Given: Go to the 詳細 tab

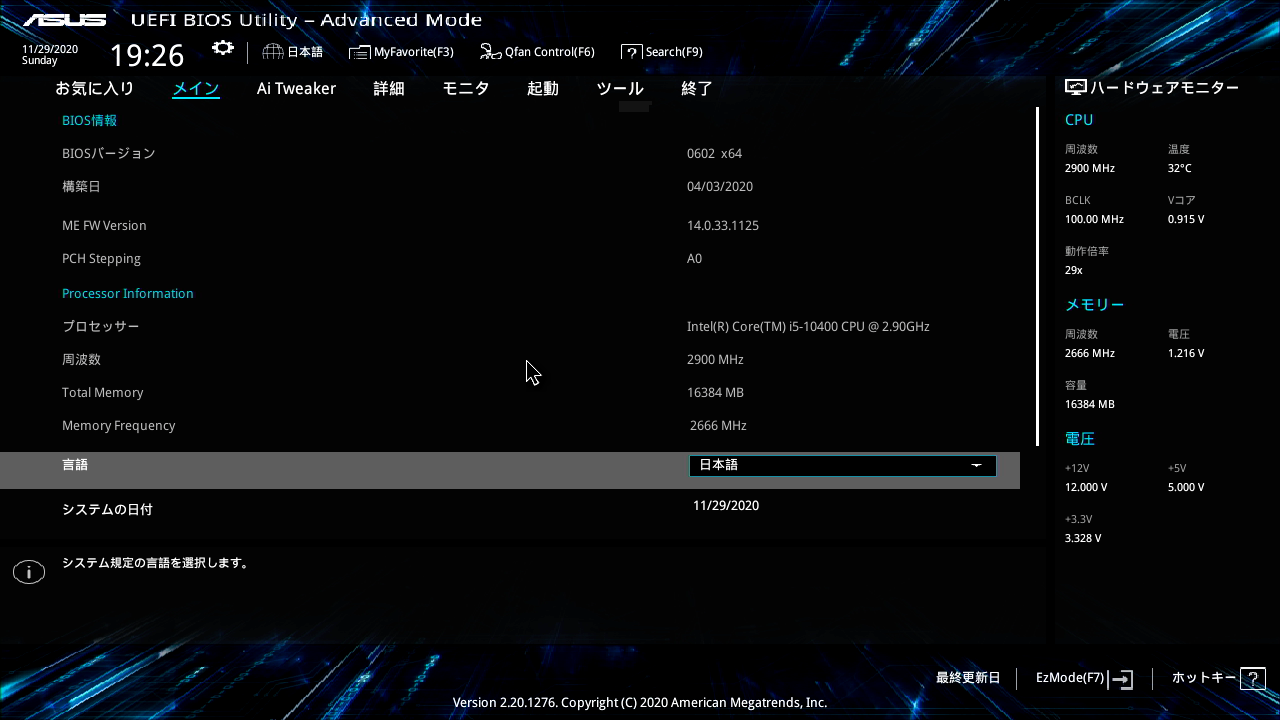Looking at the screenshot, I should (x=389, y=88).
